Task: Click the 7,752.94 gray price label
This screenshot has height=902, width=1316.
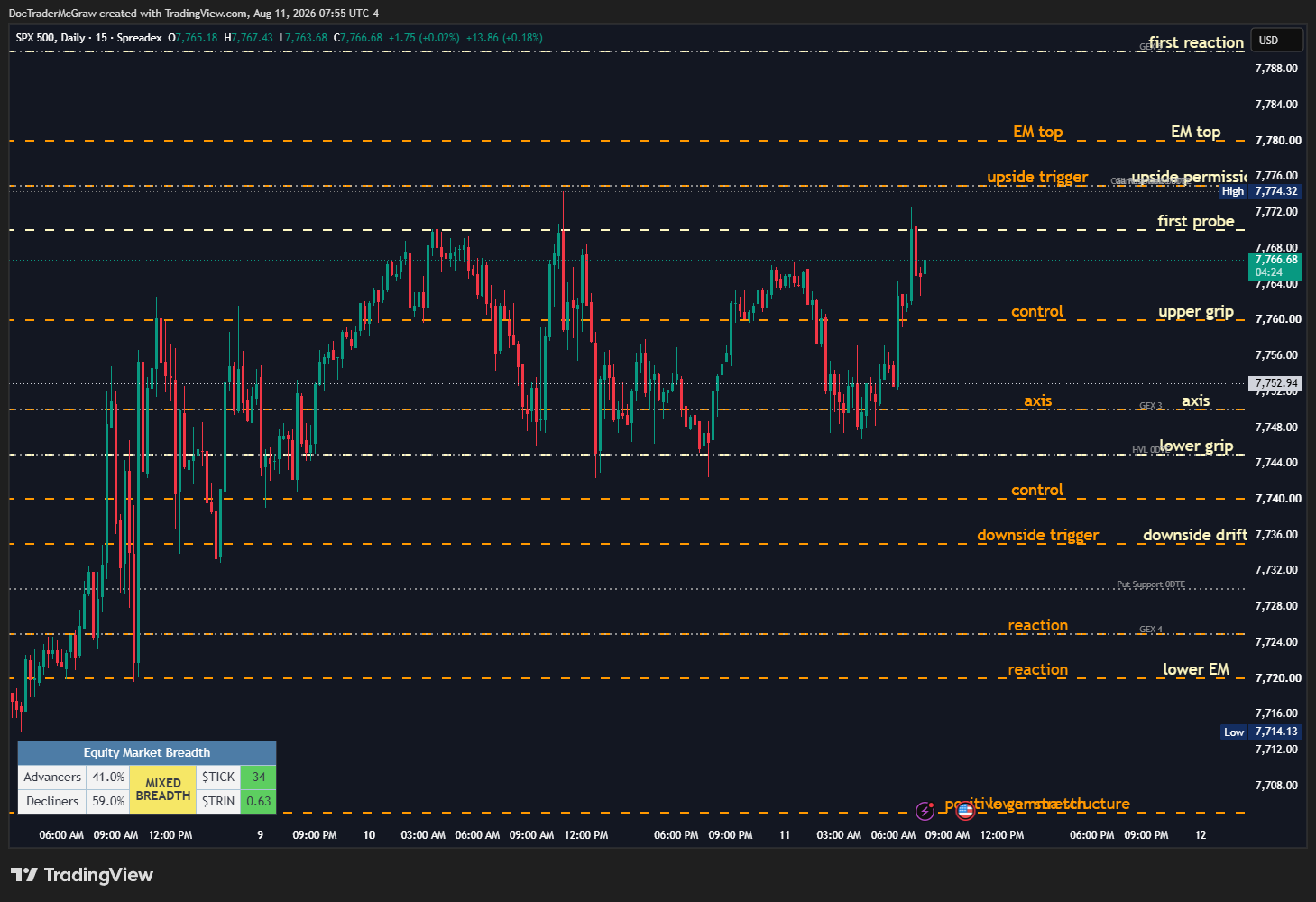Action: tap(1275, 383)
